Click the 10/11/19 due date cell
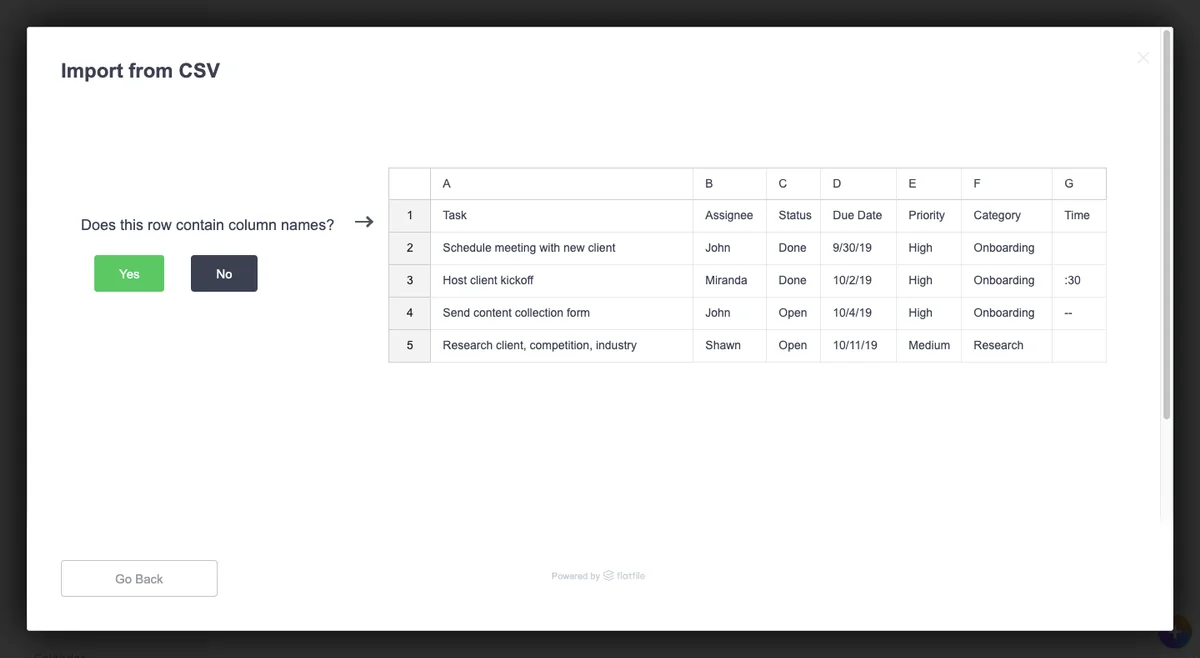Viewport: 1200px width, 658px height. coord(857,345)
